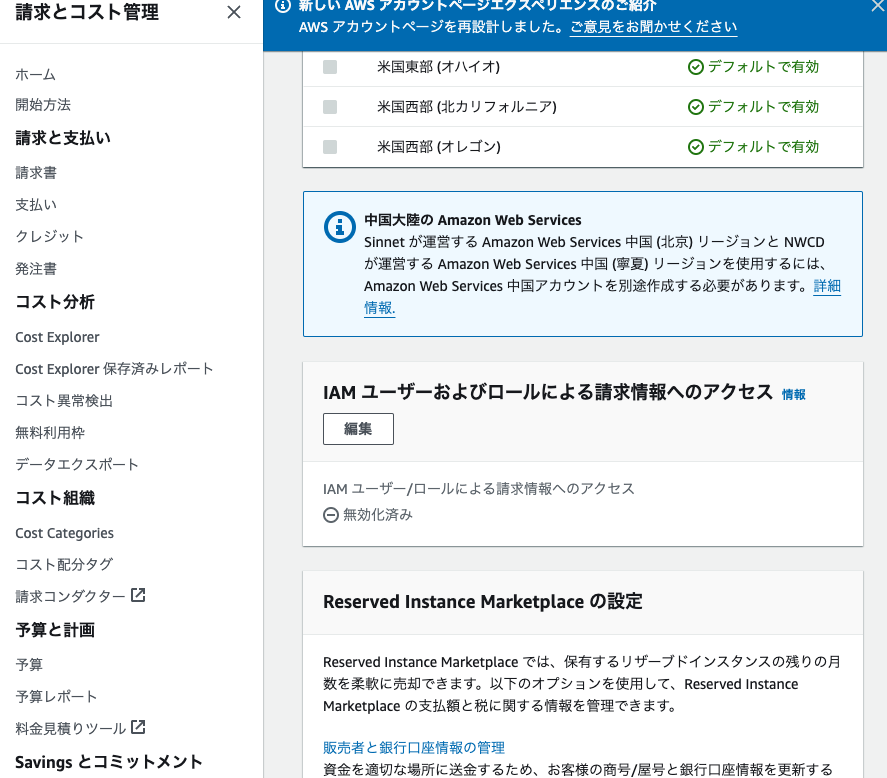Open Cost Explorer from sidebar

click(x=57, y=337)
